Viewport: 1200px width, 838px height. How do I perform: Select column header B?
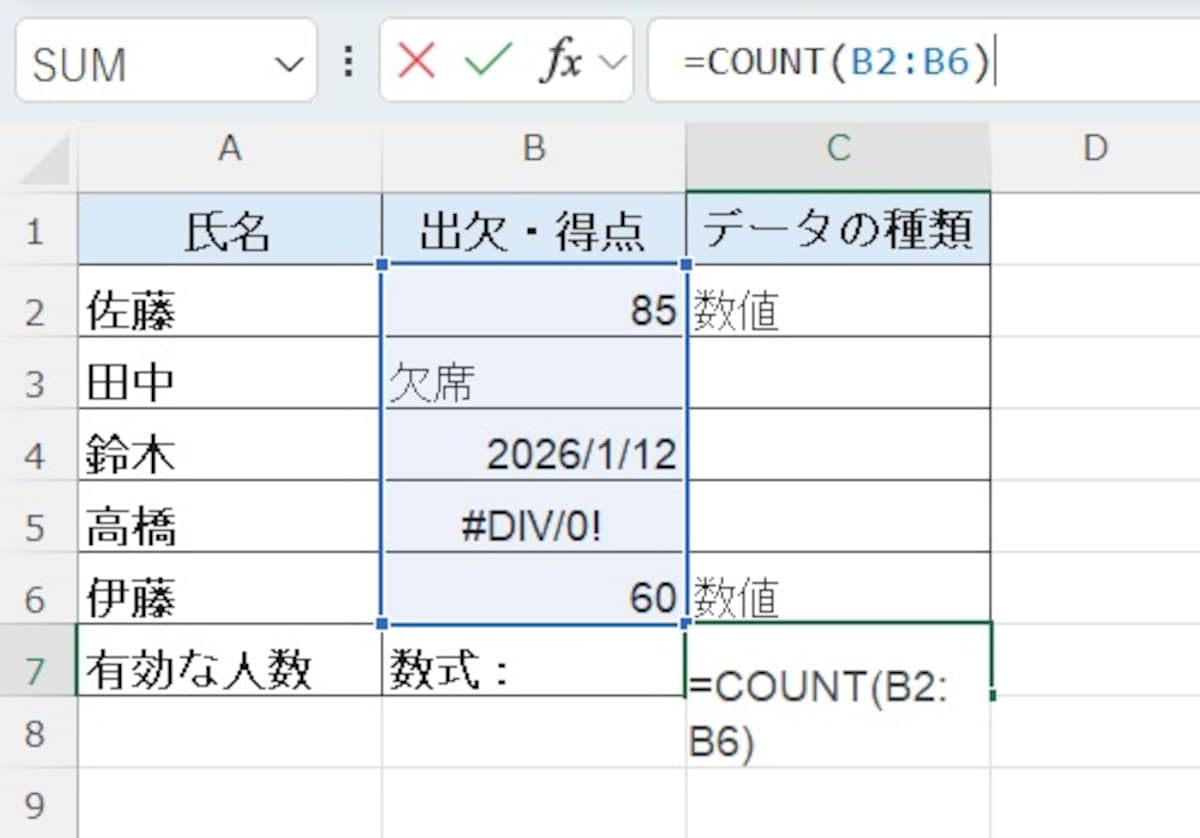(533, 150)
